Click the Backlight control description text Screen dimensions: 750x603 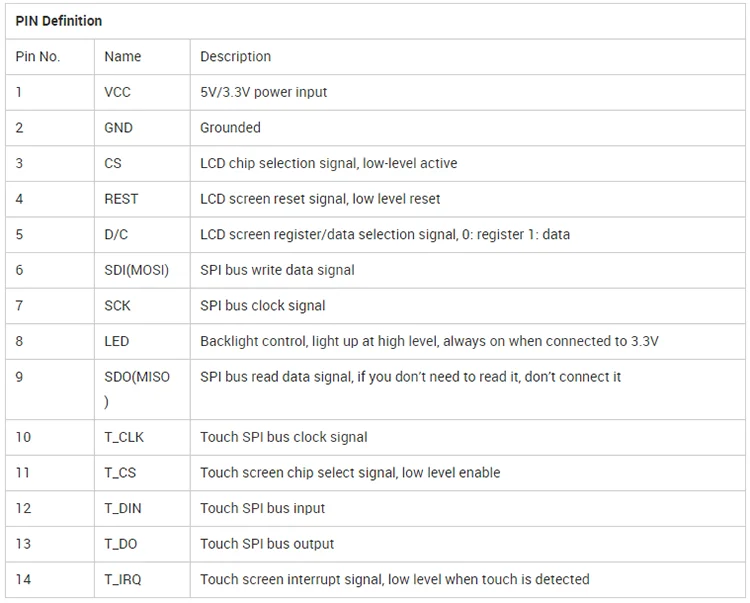(x=429, y=341)
